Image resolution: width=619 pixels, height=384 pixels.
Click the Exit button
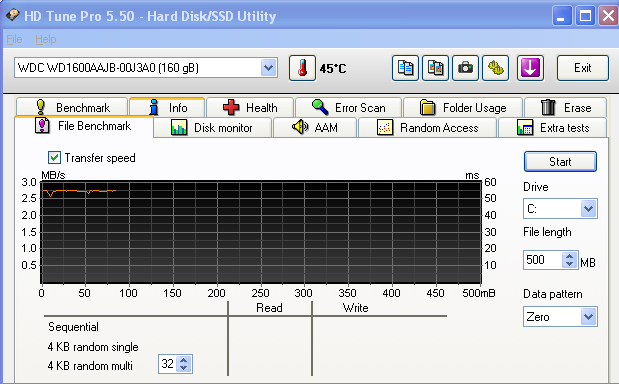pos(583,68)
